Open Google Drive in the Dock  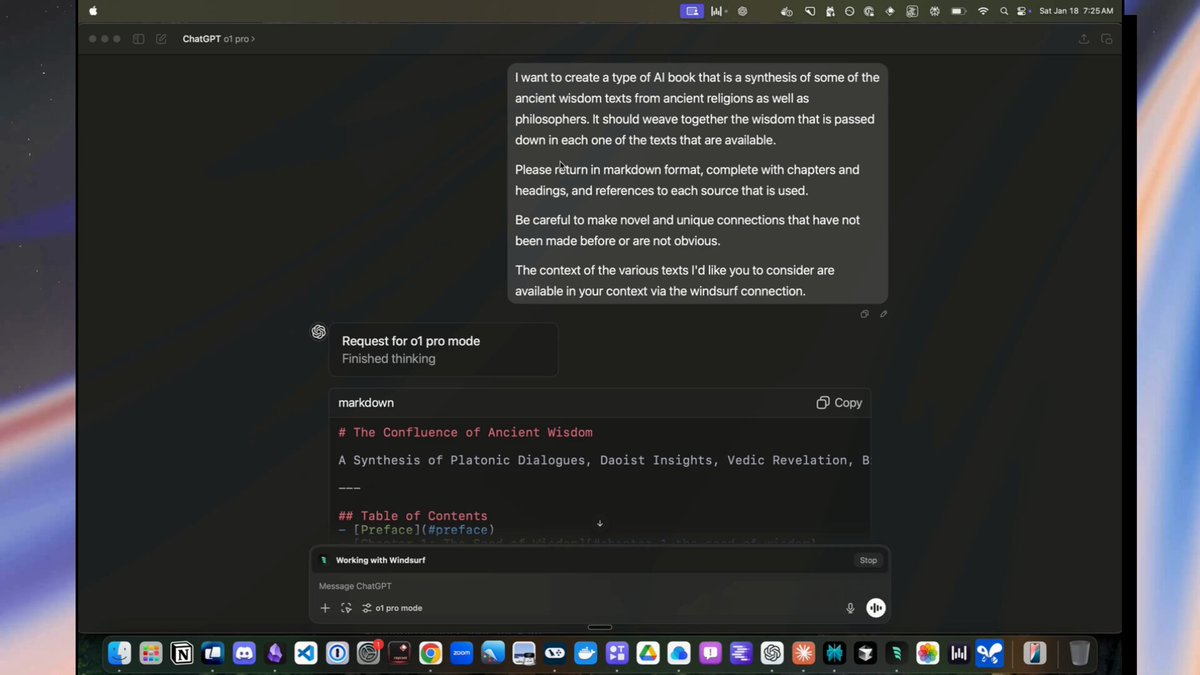click(648, 653)
